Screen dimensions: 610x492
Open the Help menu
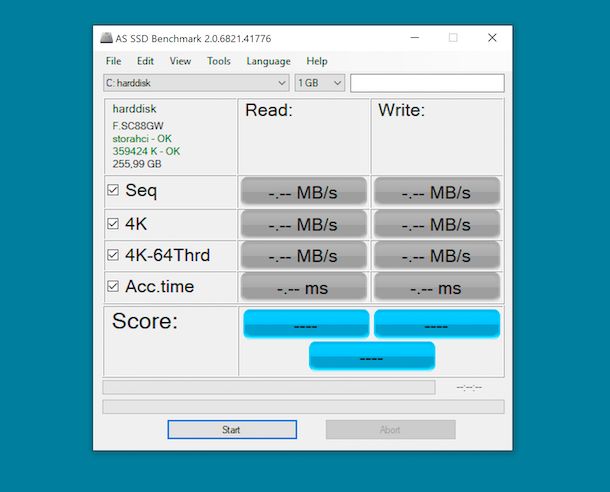coord(317,61)
